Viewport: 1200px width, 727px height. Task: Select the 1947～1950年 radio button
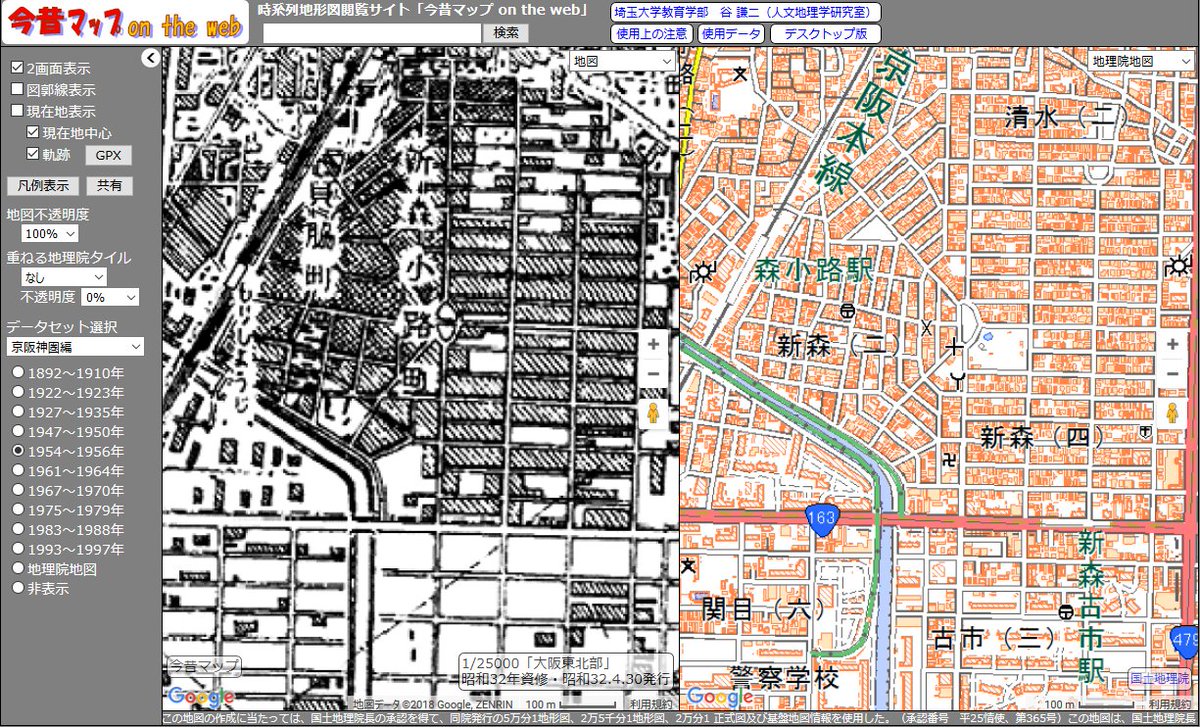(x=17, y=432)
